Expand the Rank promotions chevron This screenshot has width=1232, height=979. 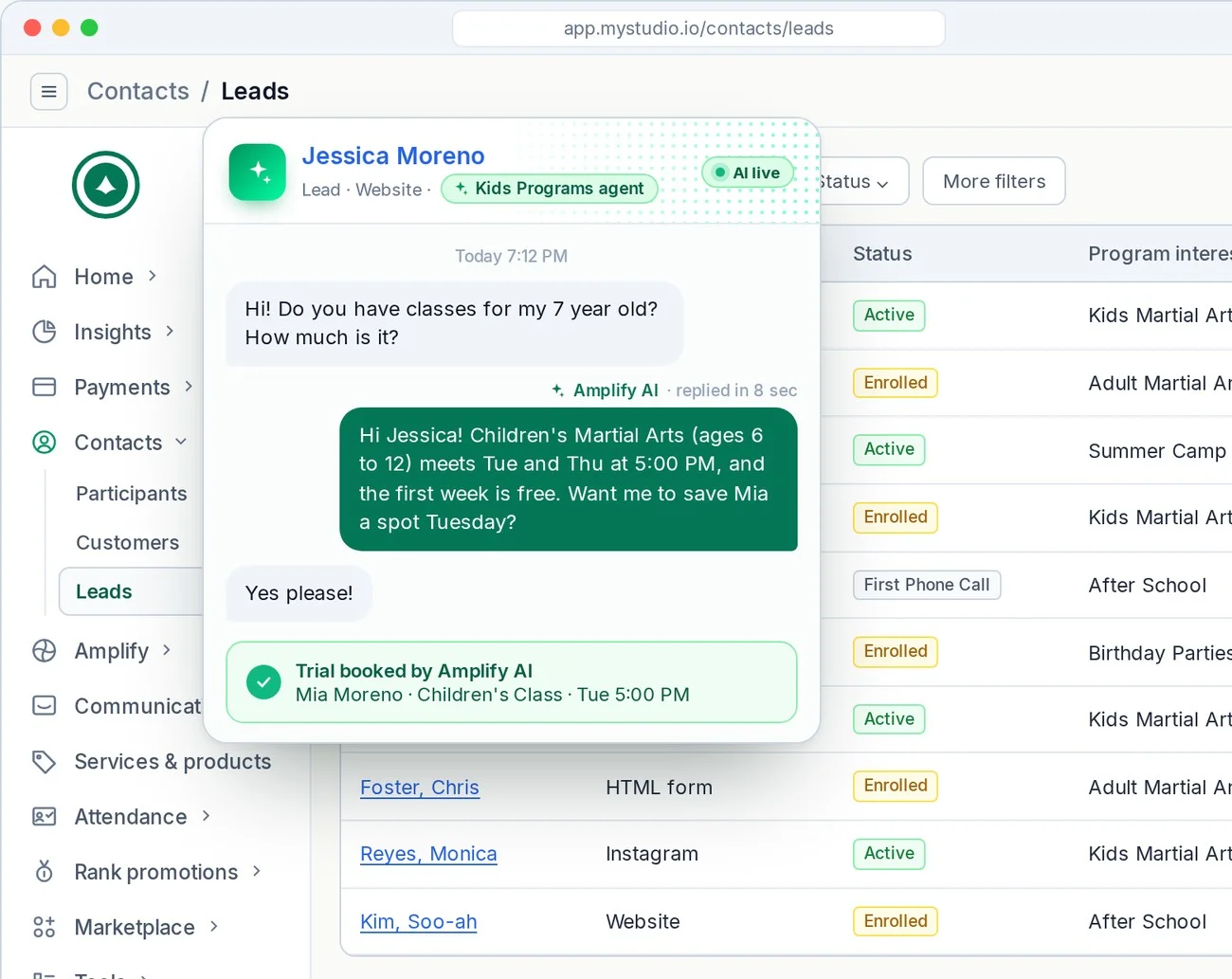257,871
